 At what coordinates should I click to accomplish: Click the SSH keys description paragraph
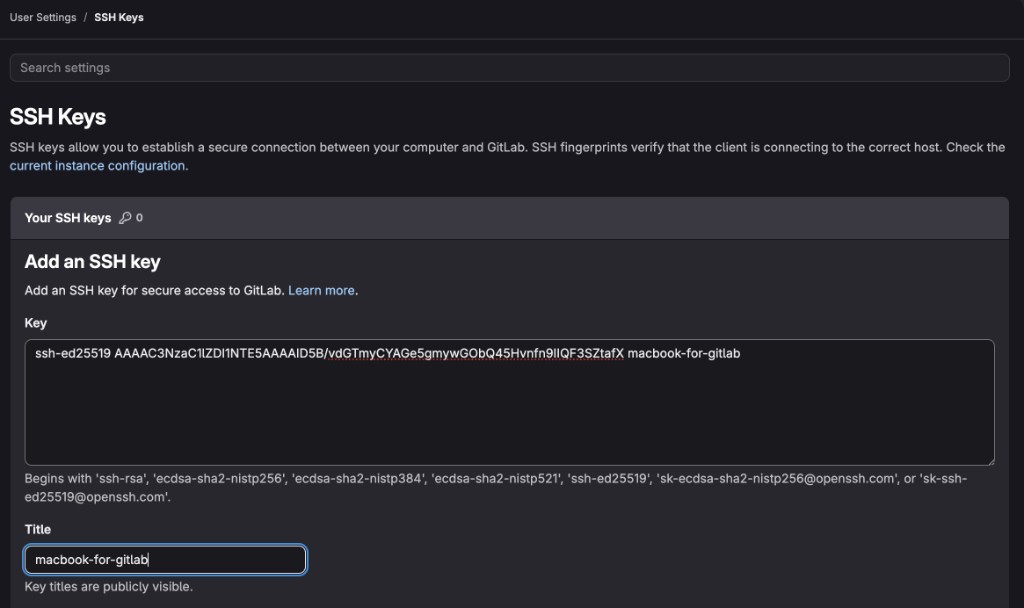pos(500,147)
